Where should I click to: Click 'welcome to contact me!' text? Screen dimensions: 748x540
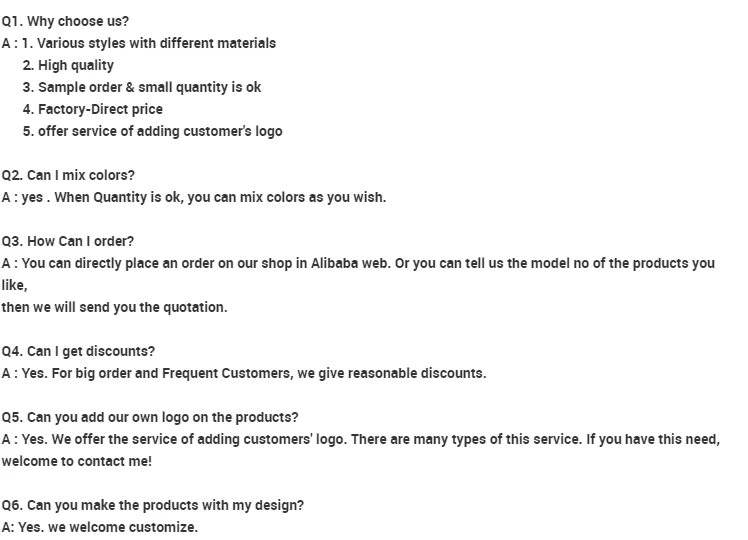(77, 461)
